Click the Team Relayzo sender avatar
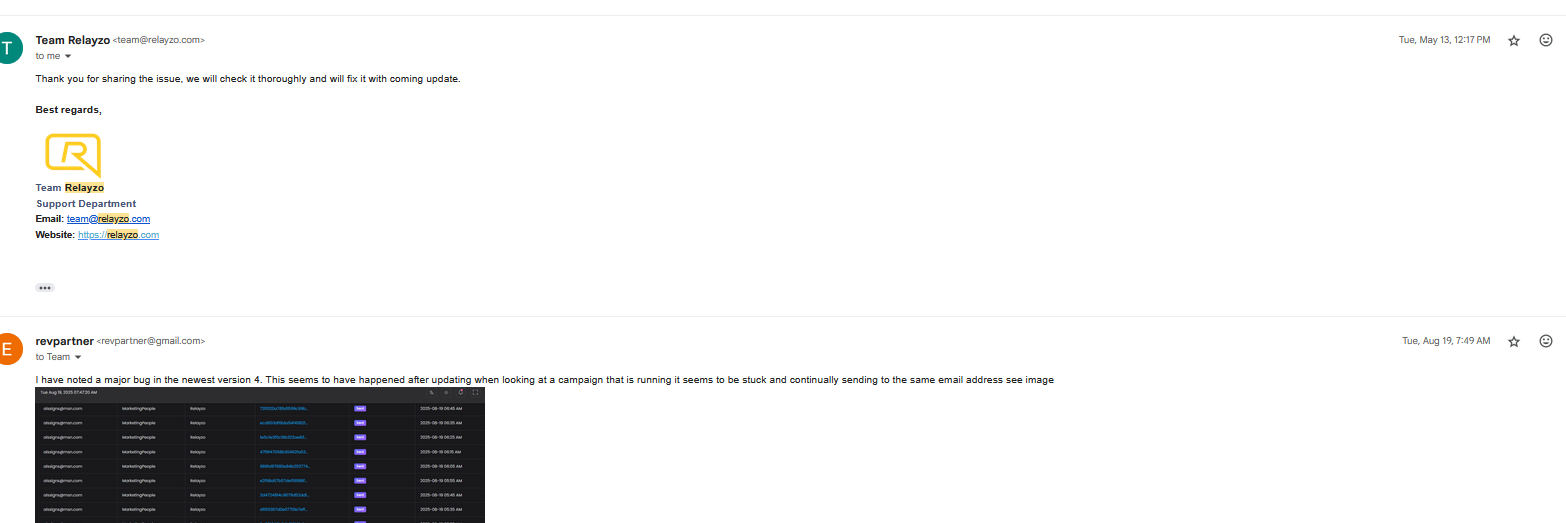Screen dimensions: 1566x523 pyautogui.click(x=9, y=48)
